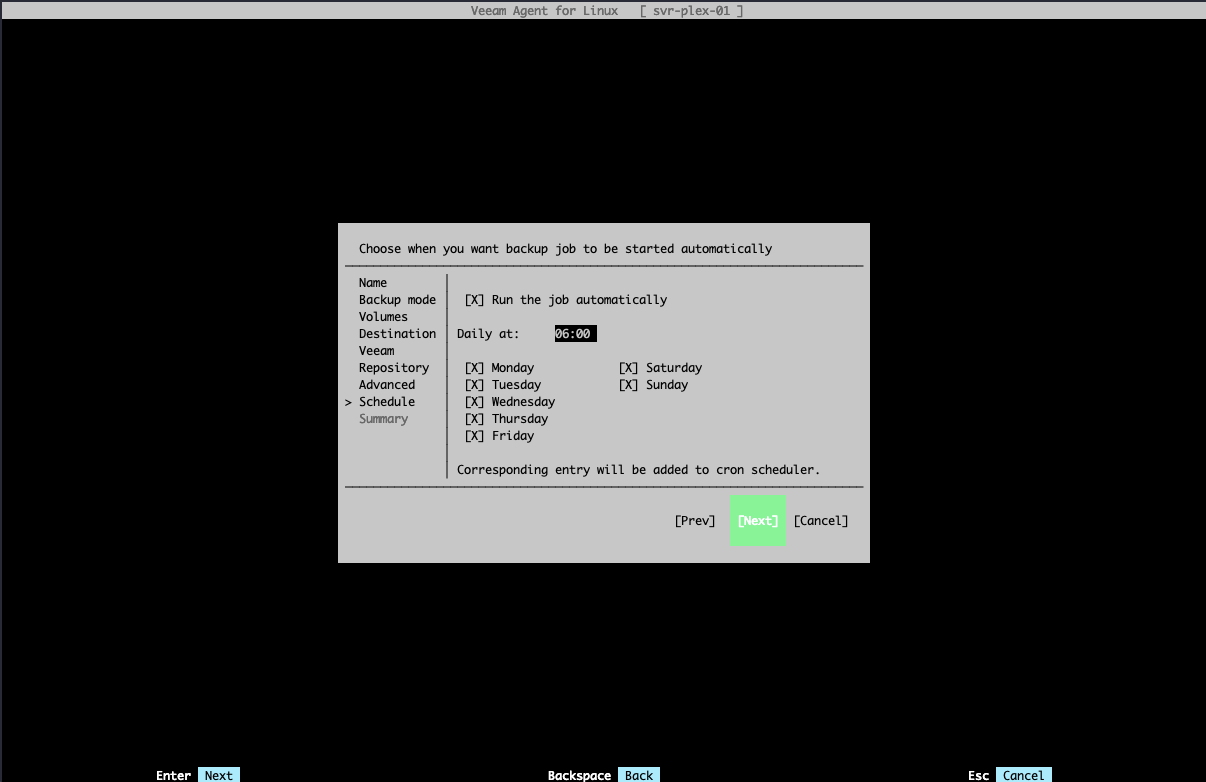Click the [Cancel] button
The width and height of the screenshot is (1206, 782).
point(821,521)
